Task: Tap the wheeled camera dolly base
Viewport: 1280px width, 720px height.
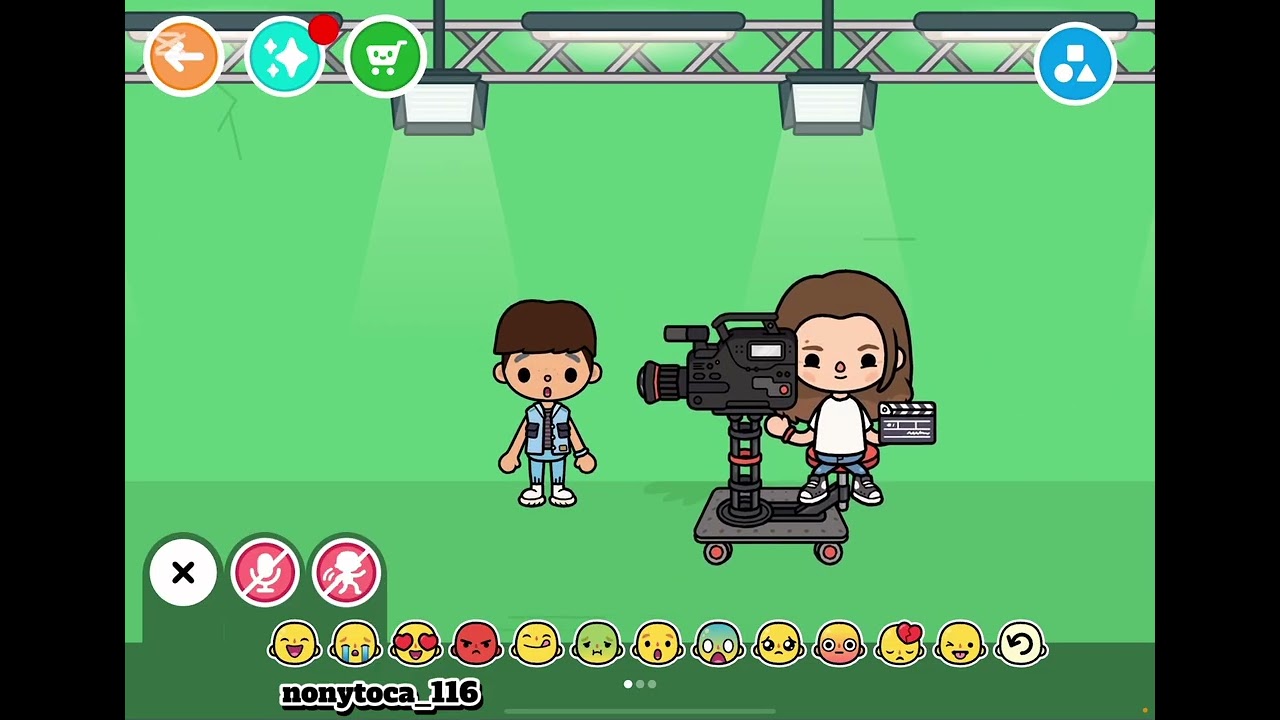Action: click(x=771, y=528)
